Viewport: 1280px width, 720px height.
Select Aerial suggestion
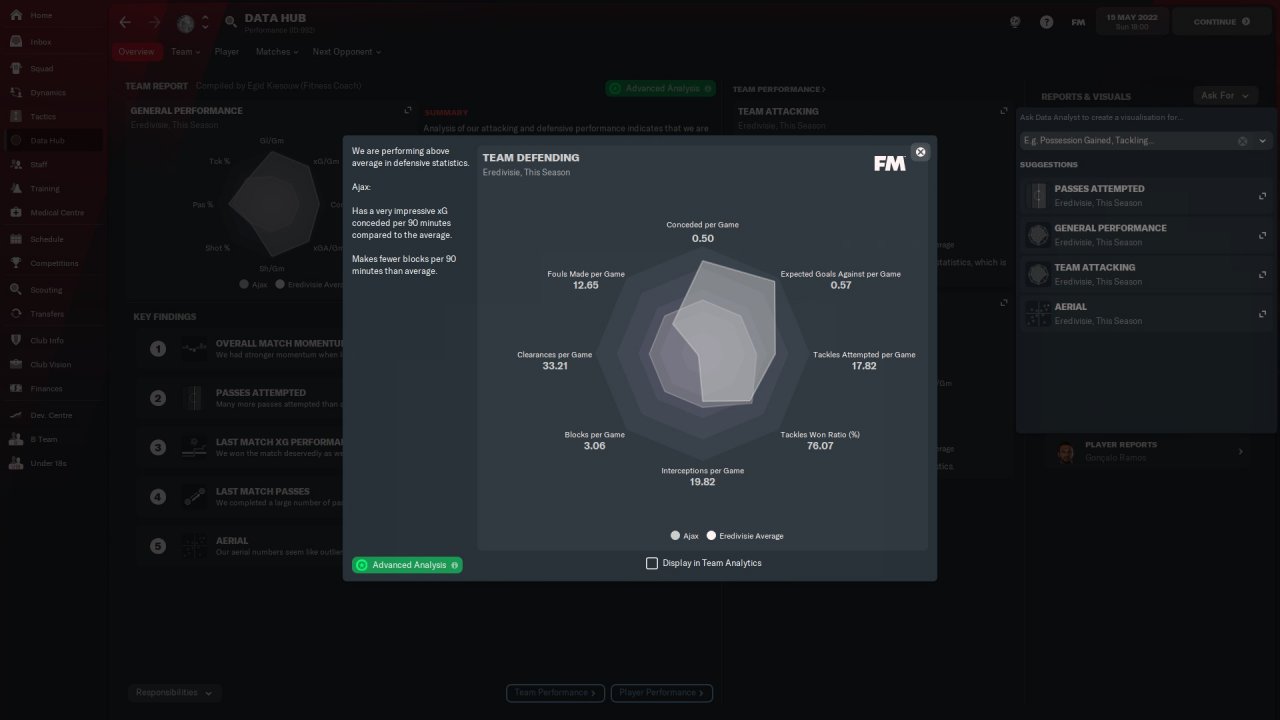(x=1146, y=314)
